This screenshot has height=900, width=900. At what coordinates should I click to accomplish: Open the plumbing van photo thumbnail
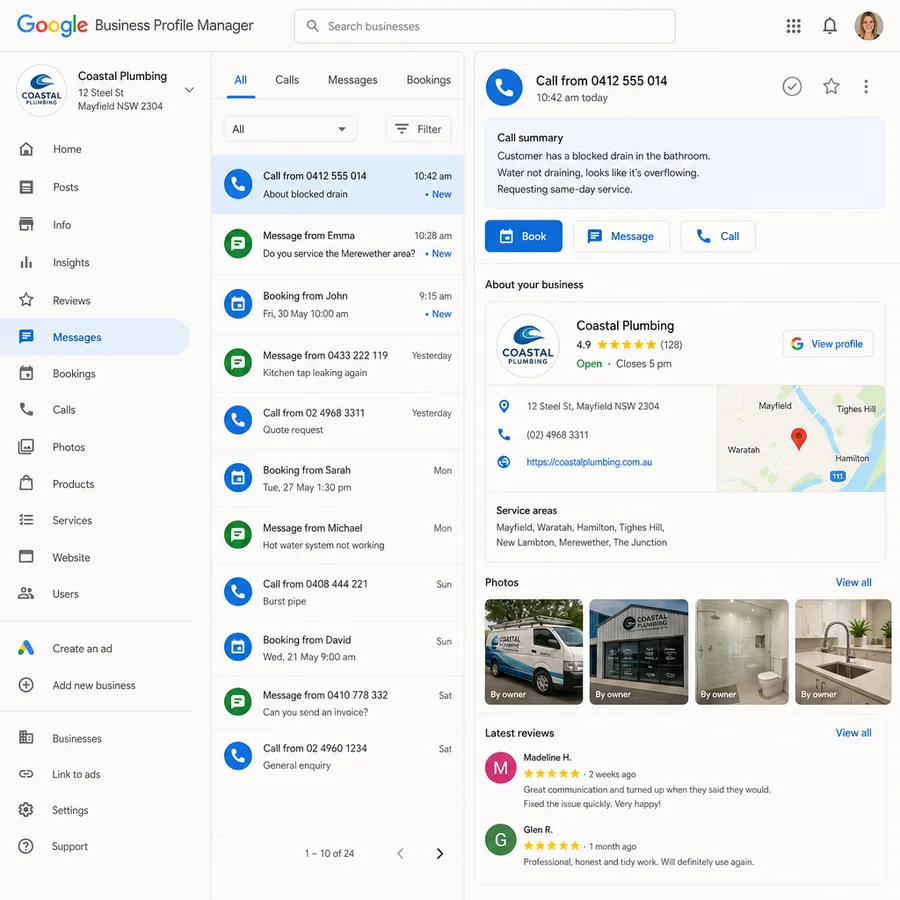533,651
